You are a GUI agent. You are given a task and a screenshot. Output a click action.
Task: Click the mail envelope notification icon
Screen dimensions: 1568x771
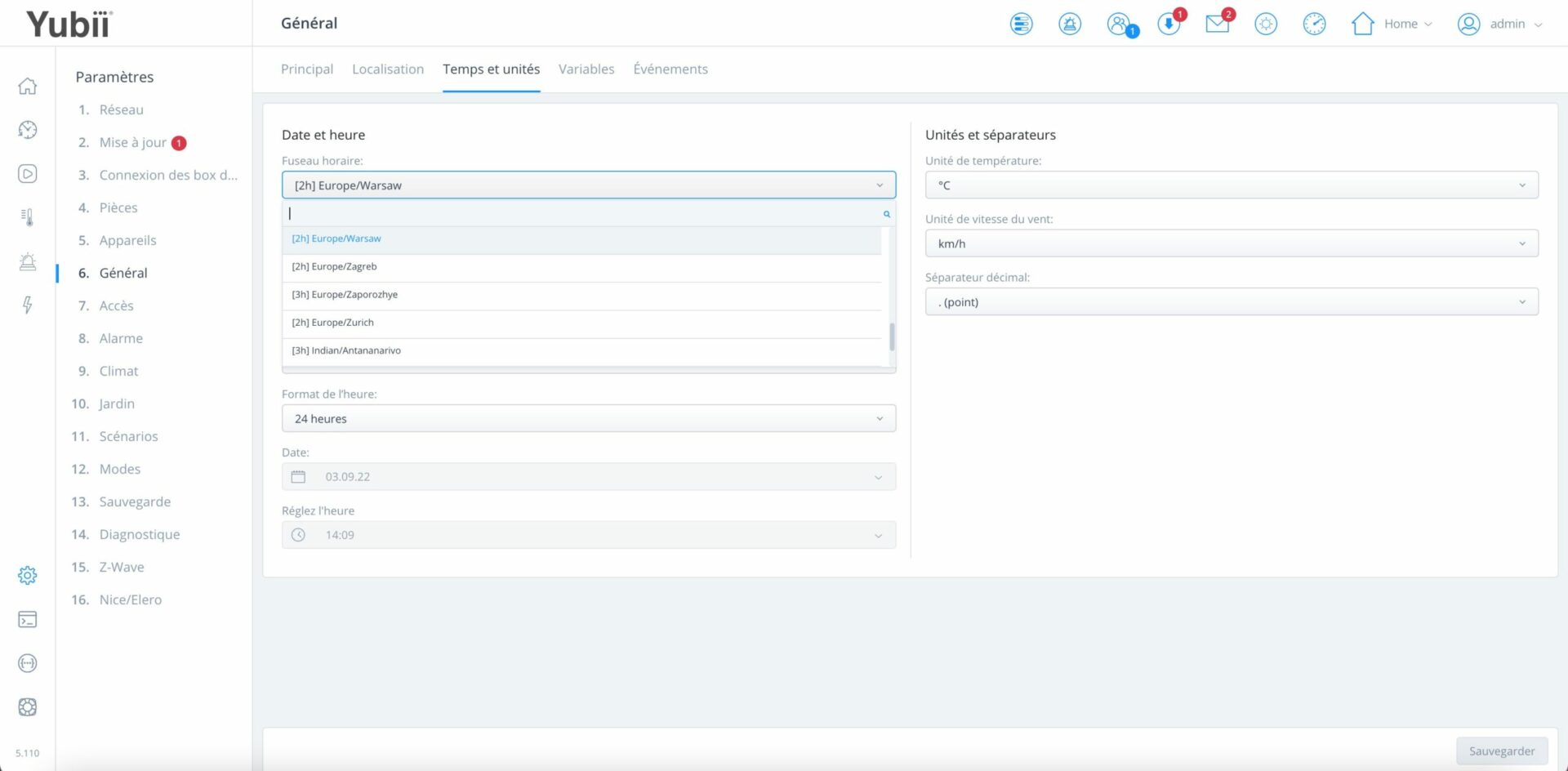click(x=1217, y=24)
